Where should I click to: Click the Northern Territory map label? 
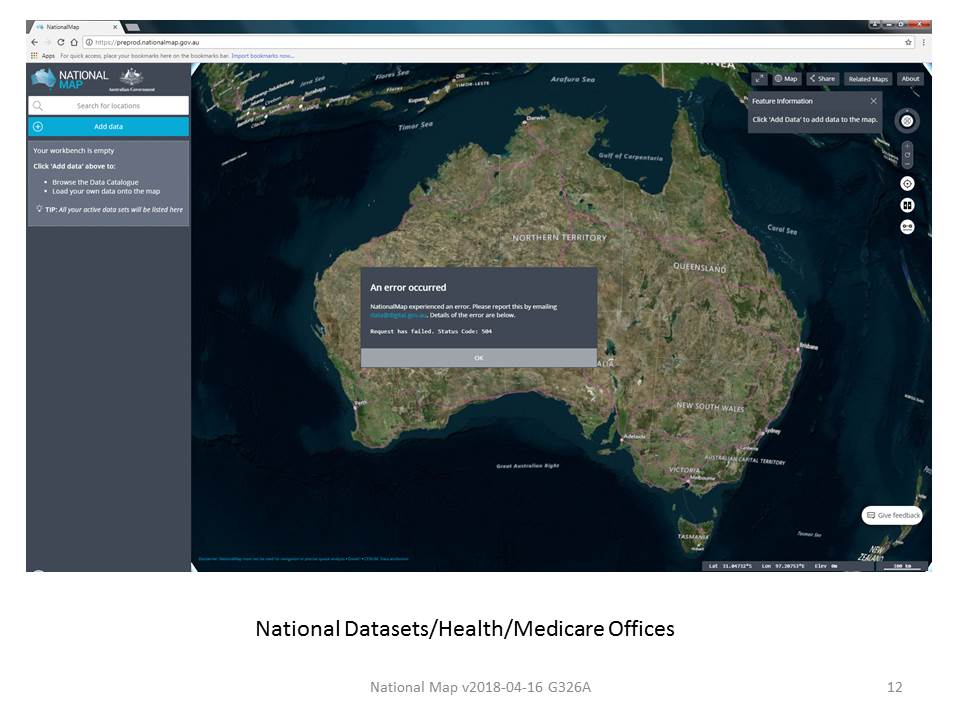(560, 238)
